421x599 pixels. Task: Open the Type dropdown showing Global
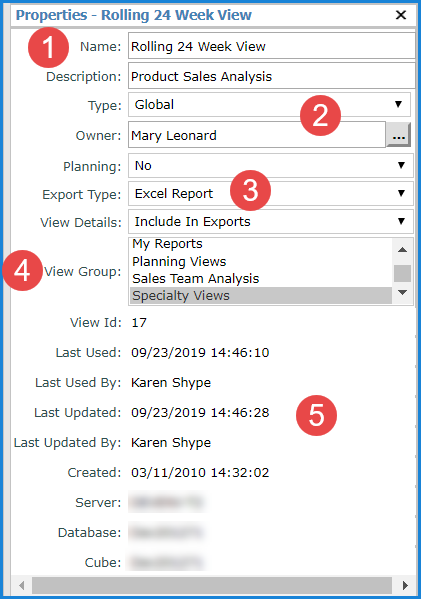pyautogui.click(x=269, y=104)
